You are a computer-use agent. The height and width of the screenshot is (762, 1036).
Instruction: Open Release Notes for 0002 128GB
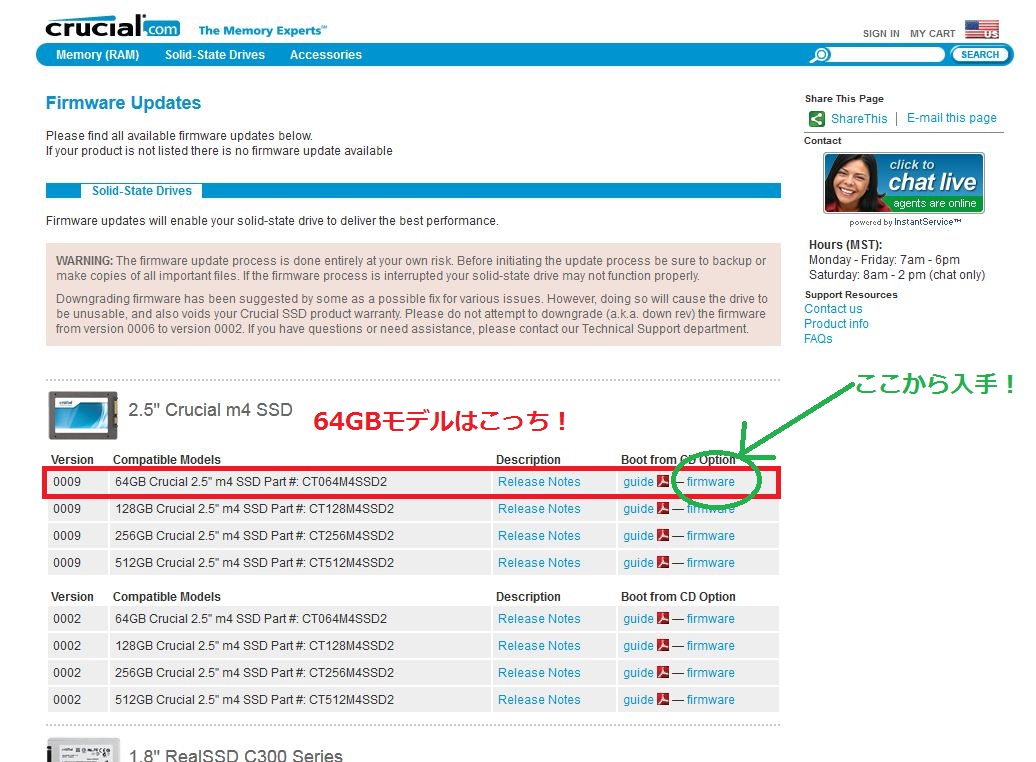[x=539, y=646]
